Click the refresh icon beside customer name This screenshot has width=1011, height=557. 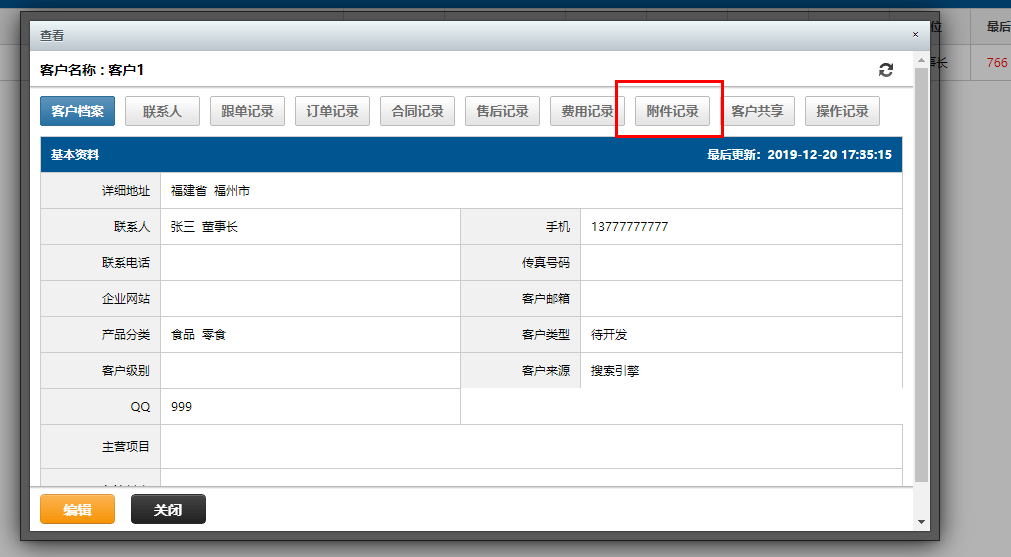click(886, 70)
